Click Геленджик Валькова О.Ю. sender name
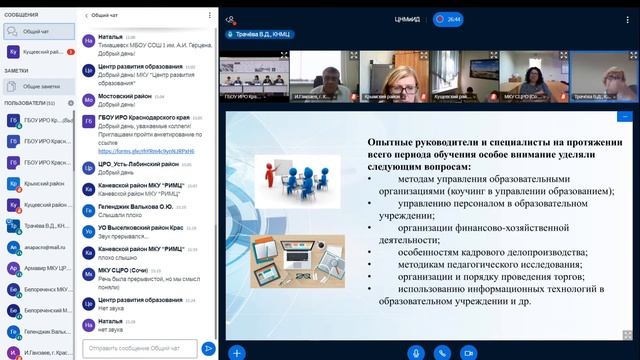The image size is (640, 360). (x=136, y=207)
